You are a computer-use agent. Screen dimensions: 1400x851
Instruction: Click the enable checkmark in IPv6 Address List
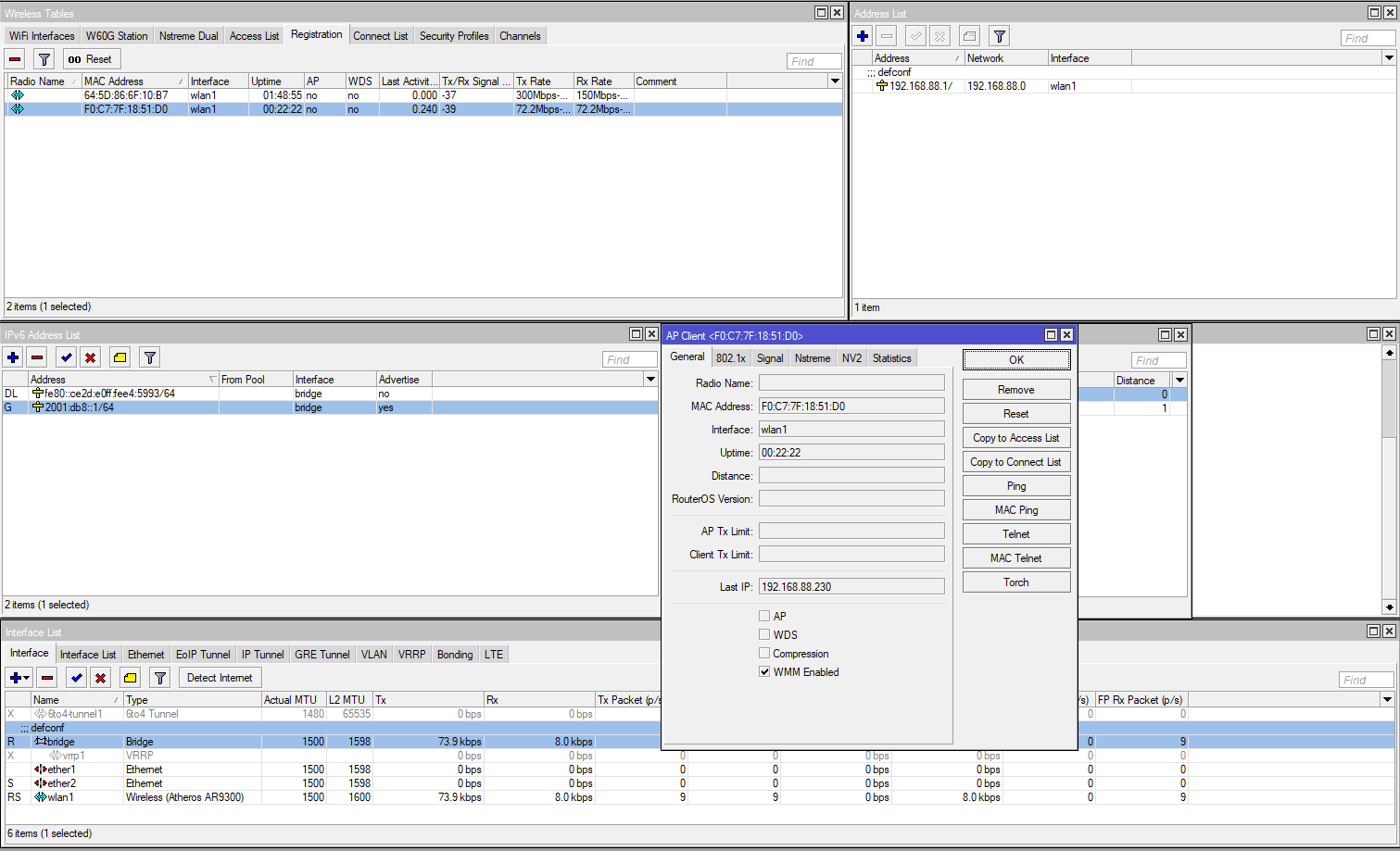pos(66,357)
